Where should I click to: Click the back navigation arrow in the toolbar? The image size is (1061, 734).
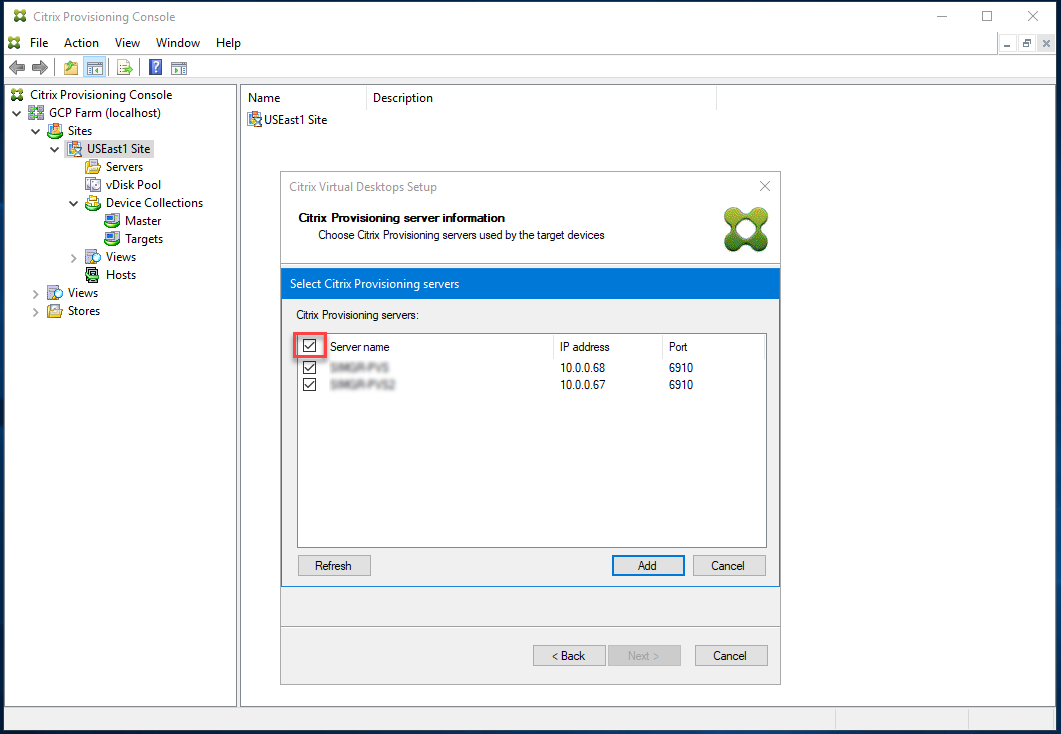coord(17,67)
